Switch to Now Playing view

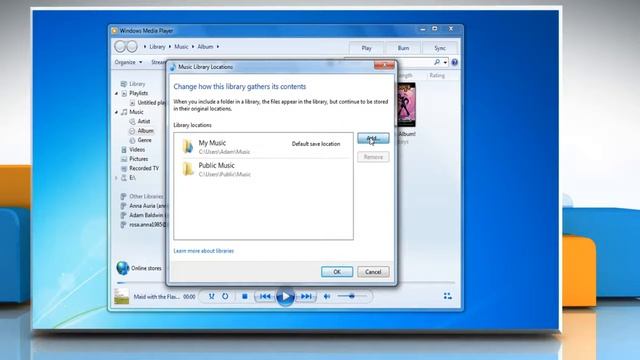click(x=447, y=296)
